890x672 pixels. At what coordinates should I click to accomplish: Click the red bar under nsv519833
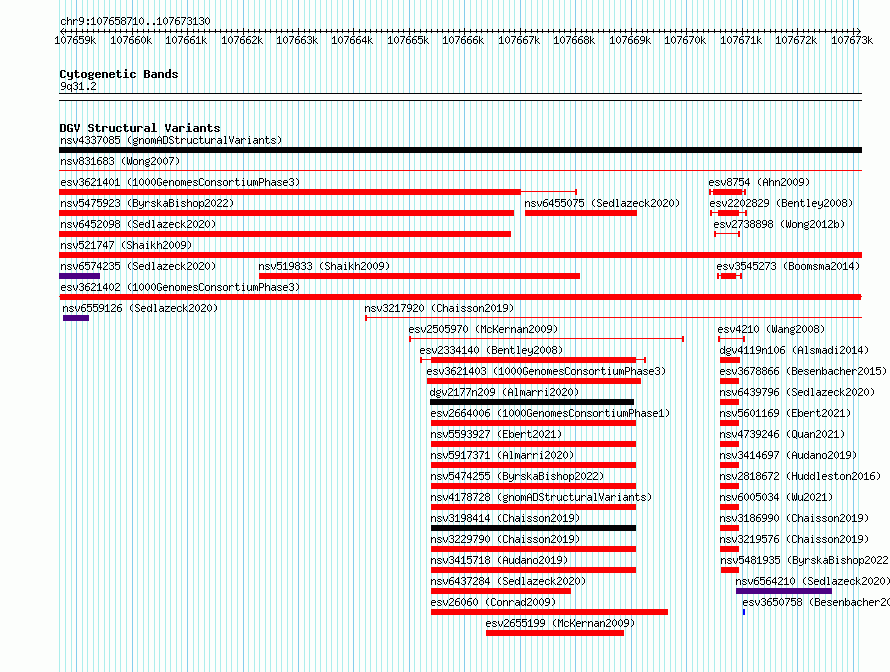(419, 276)
